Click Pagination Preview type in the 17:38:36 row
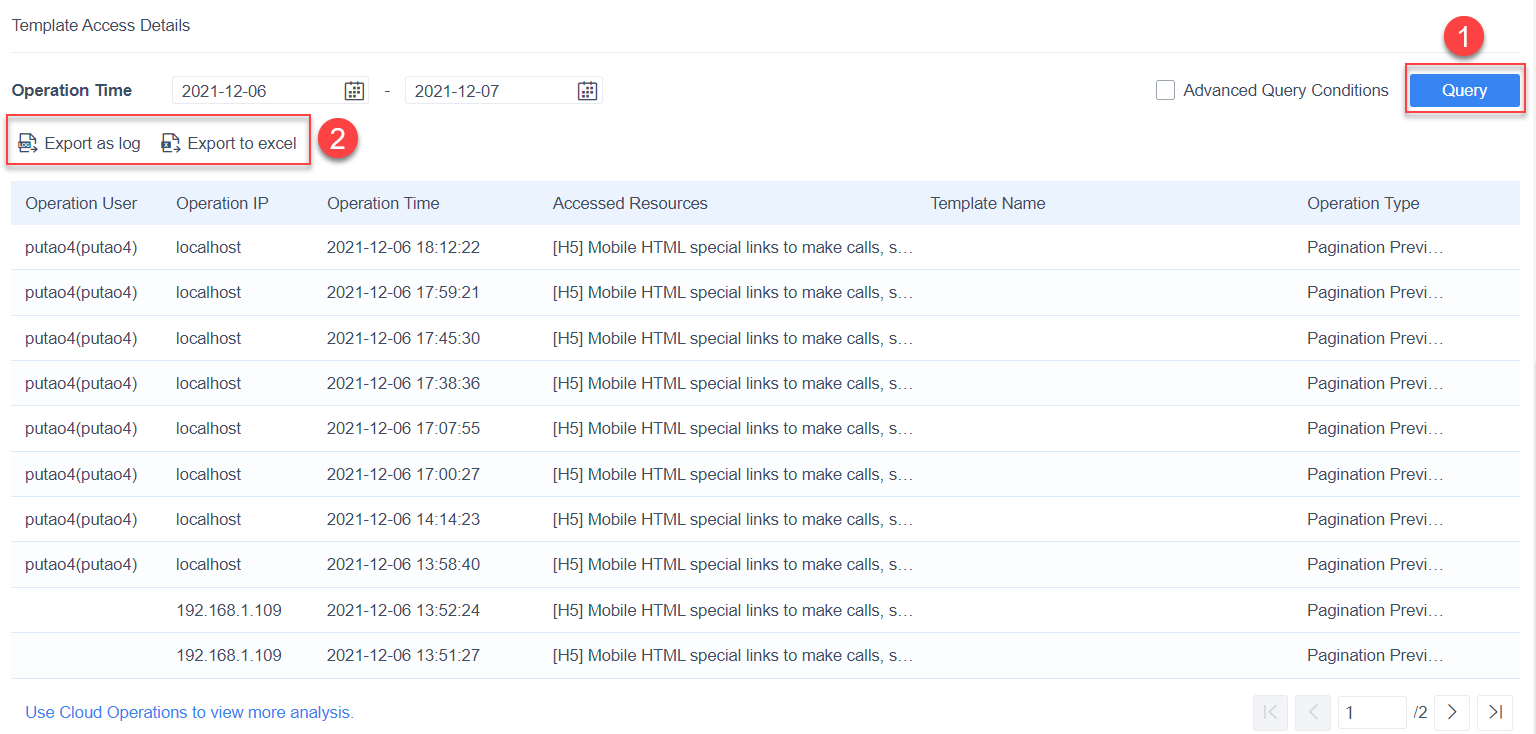The image size is (1536, 734). click(1375, 383)
